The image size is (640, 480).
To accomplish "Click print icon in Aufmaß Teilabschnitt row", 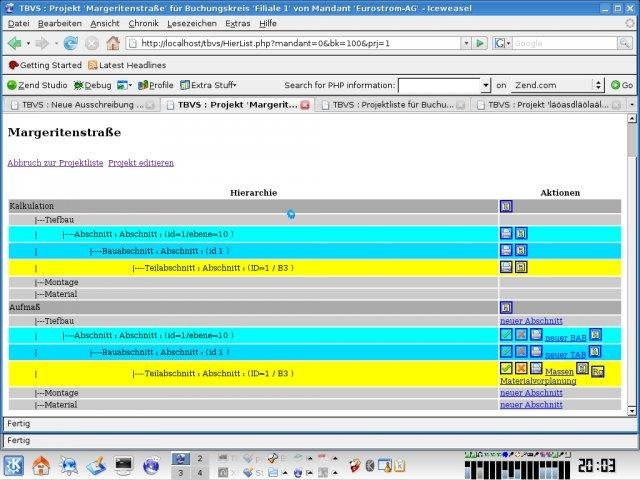I will point(536,368).
